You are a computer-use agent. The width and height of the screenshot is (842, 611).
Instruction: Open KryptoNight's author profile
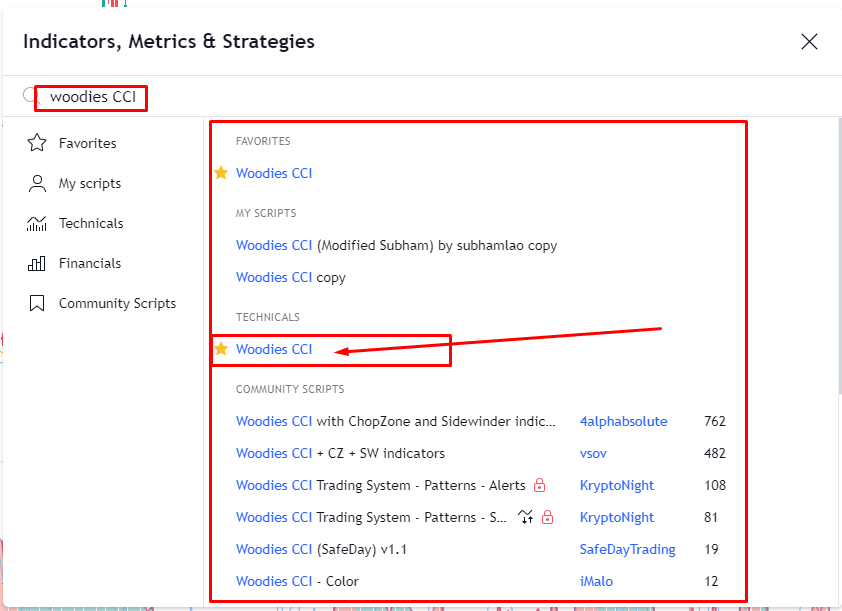coord(617,485)
